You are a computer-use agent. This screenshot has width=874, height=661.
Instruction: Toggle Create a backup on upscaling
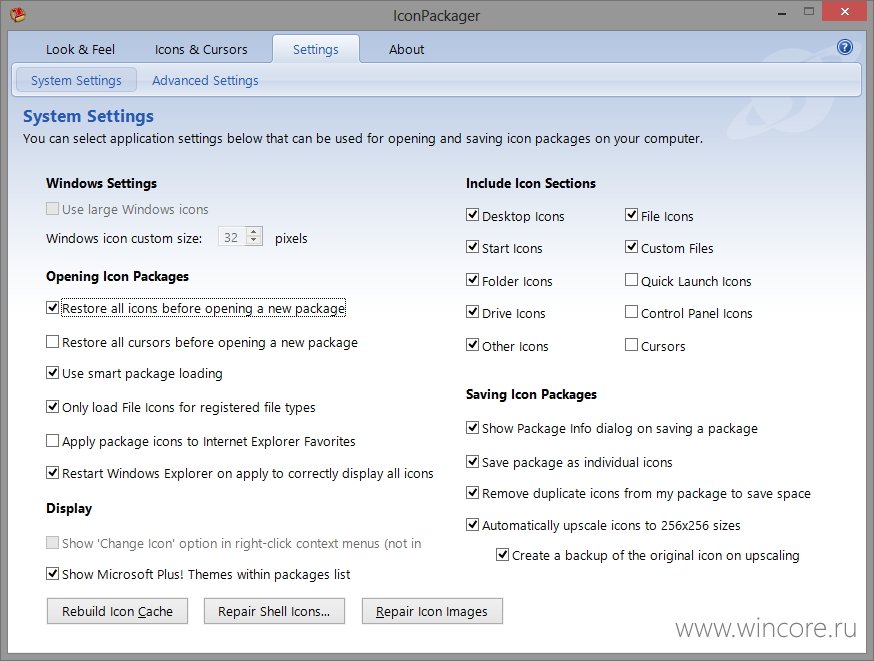click(x=502, y=555)
